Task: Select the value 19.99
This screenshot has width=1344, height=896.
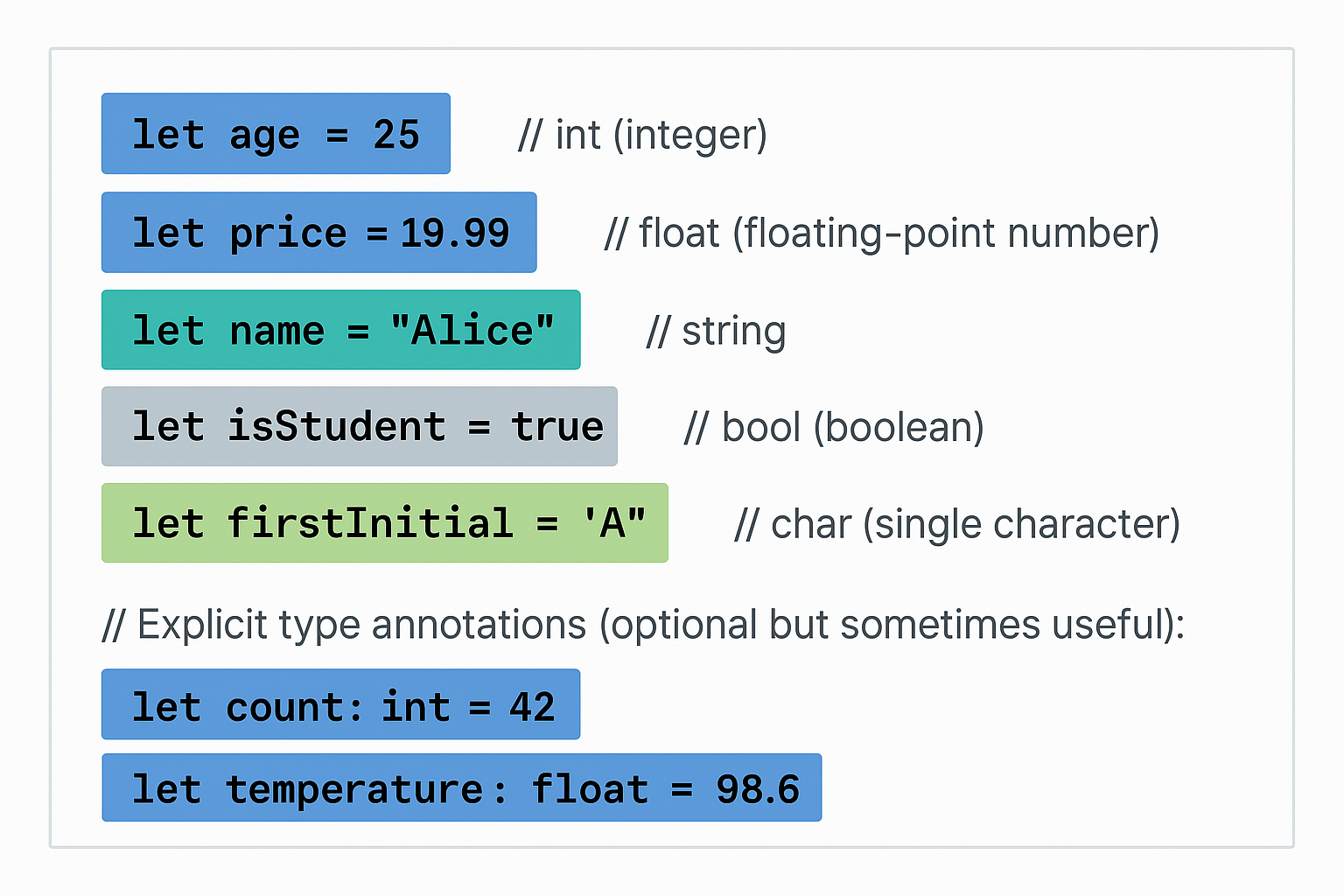Action: [x=455, y=234]
